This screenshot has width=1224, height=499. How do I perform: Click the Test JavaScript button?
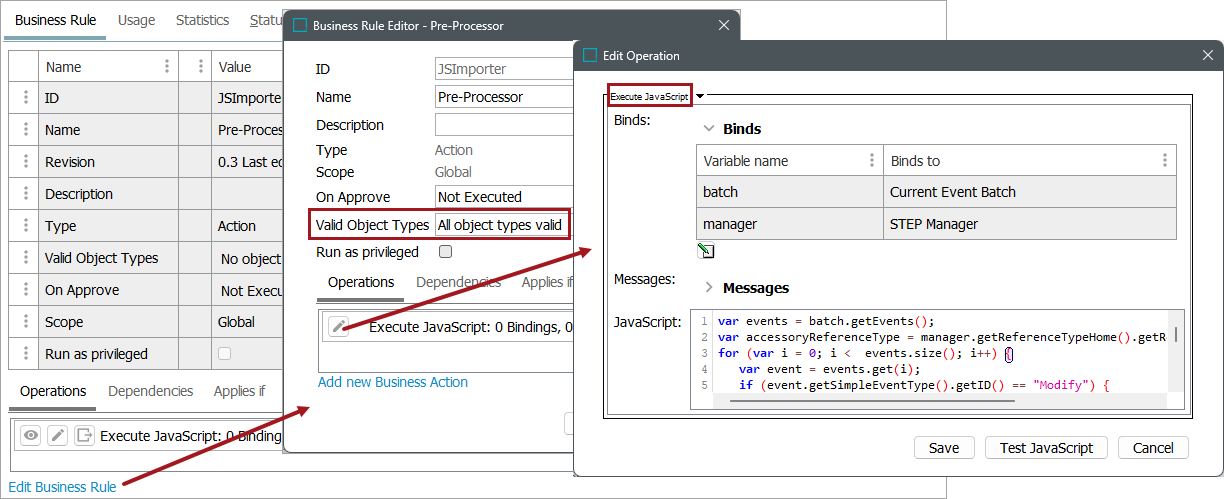[x=1046, y=448]
